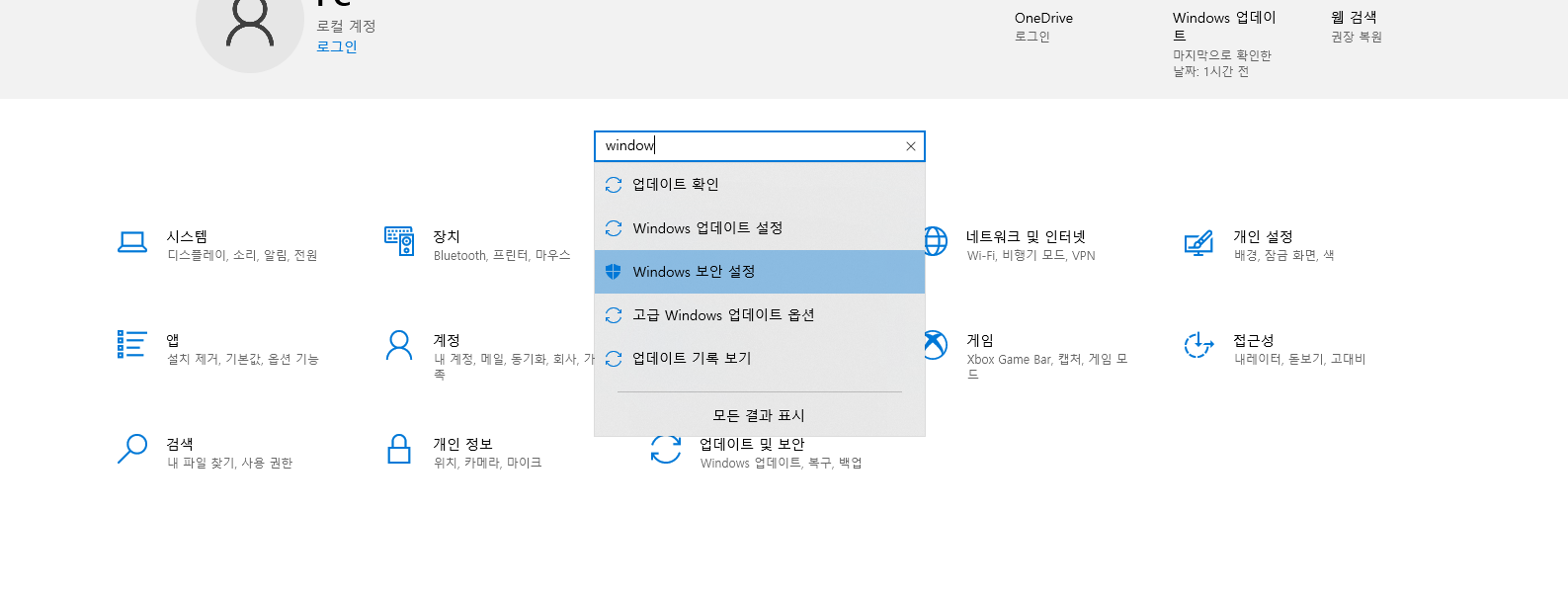Image resolution: width=1568 pixels, height=600 pixels.
Task: Click 내레이터, 돋보기, 고대비 description
Action: pyautogui.click(x=1299, y=359)
